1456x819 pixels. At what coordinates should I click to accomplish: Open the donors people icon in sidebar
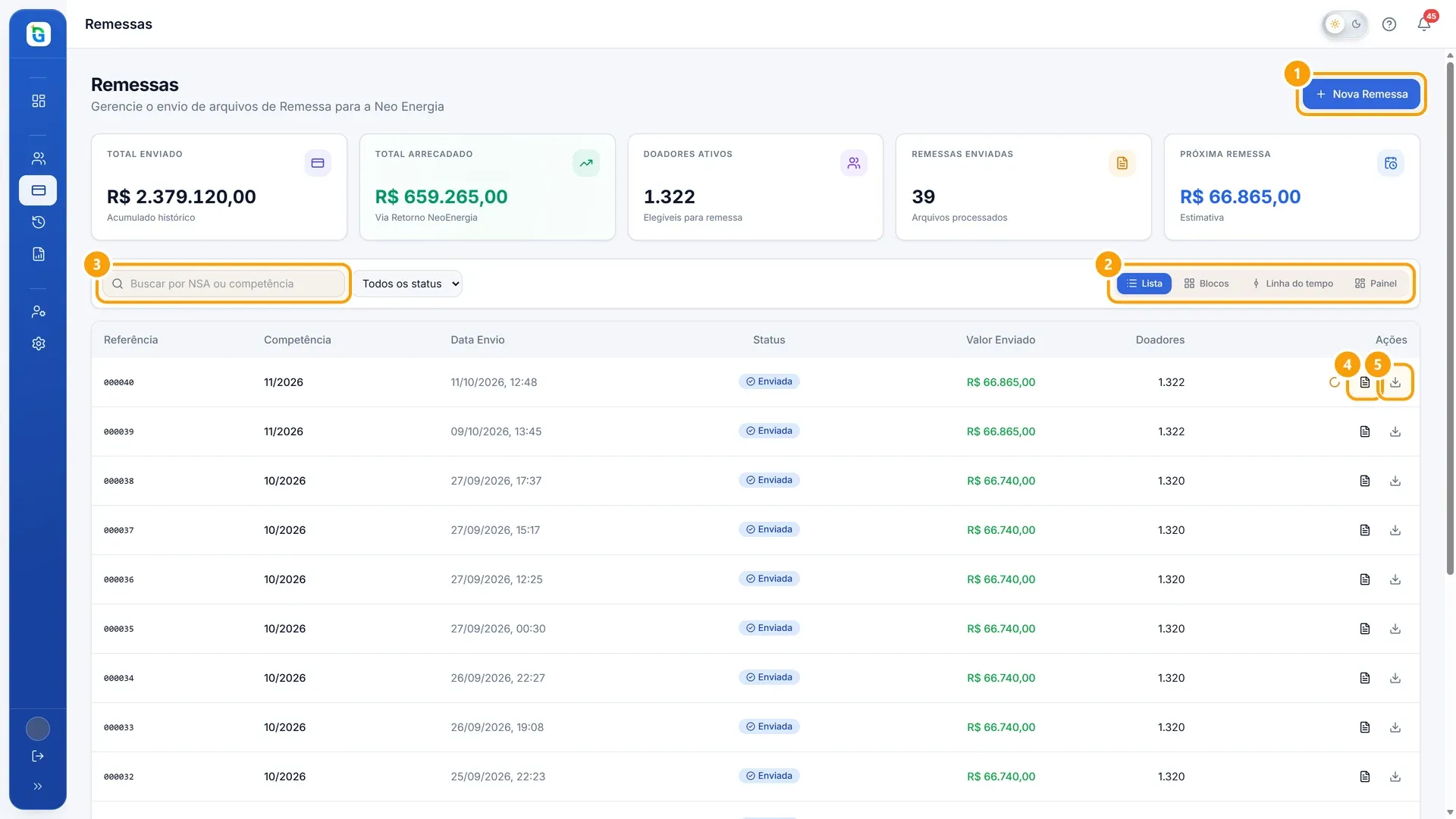pyautogui.click(x=39, y=158)
